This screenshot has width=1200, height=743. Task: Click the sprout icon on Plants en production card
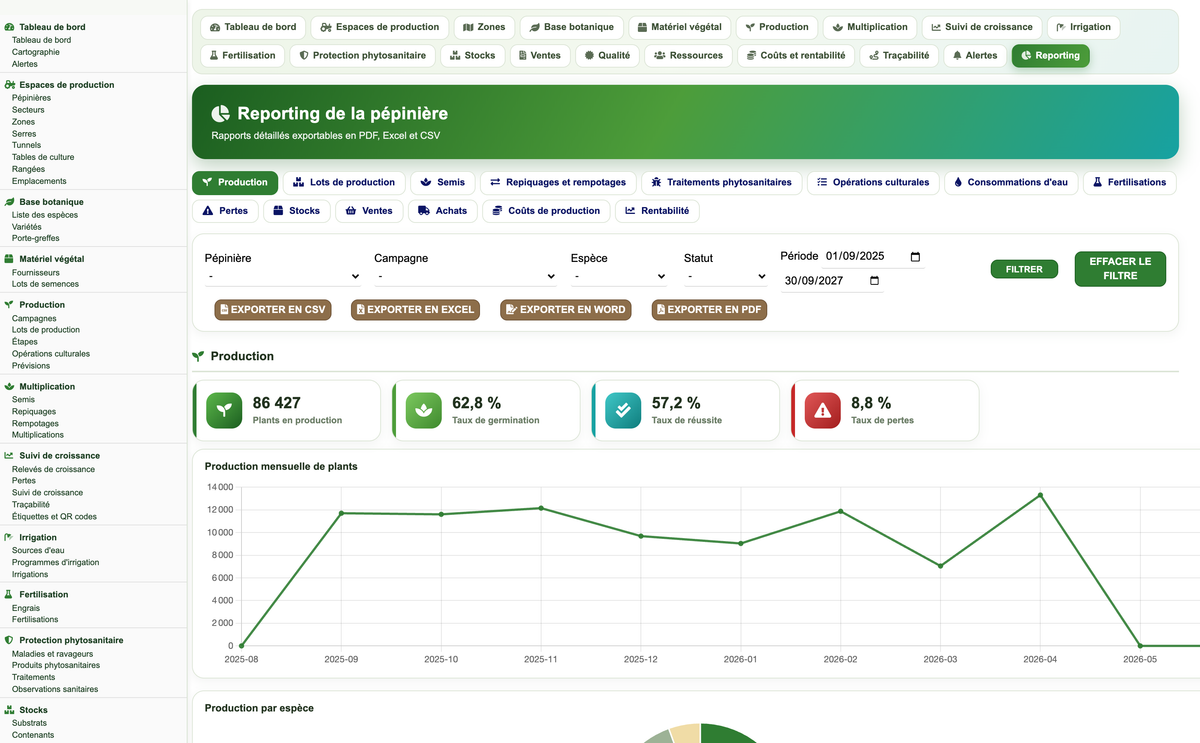point(224,410)
